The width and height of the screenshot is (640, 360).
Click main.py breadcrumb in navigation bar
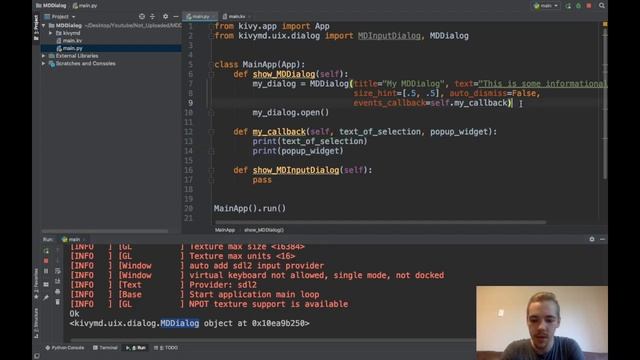pos(85,6)
